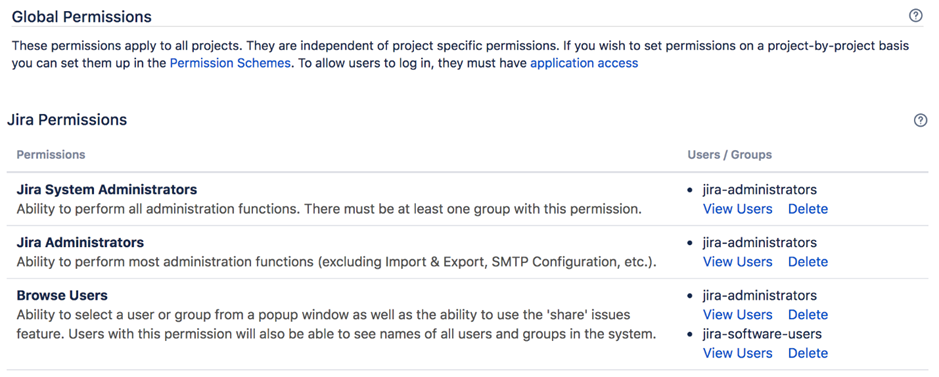Viewport: 939px width, 377px height.
Task: Click the 'Users / Groups' column header
Action: (729, 154)
